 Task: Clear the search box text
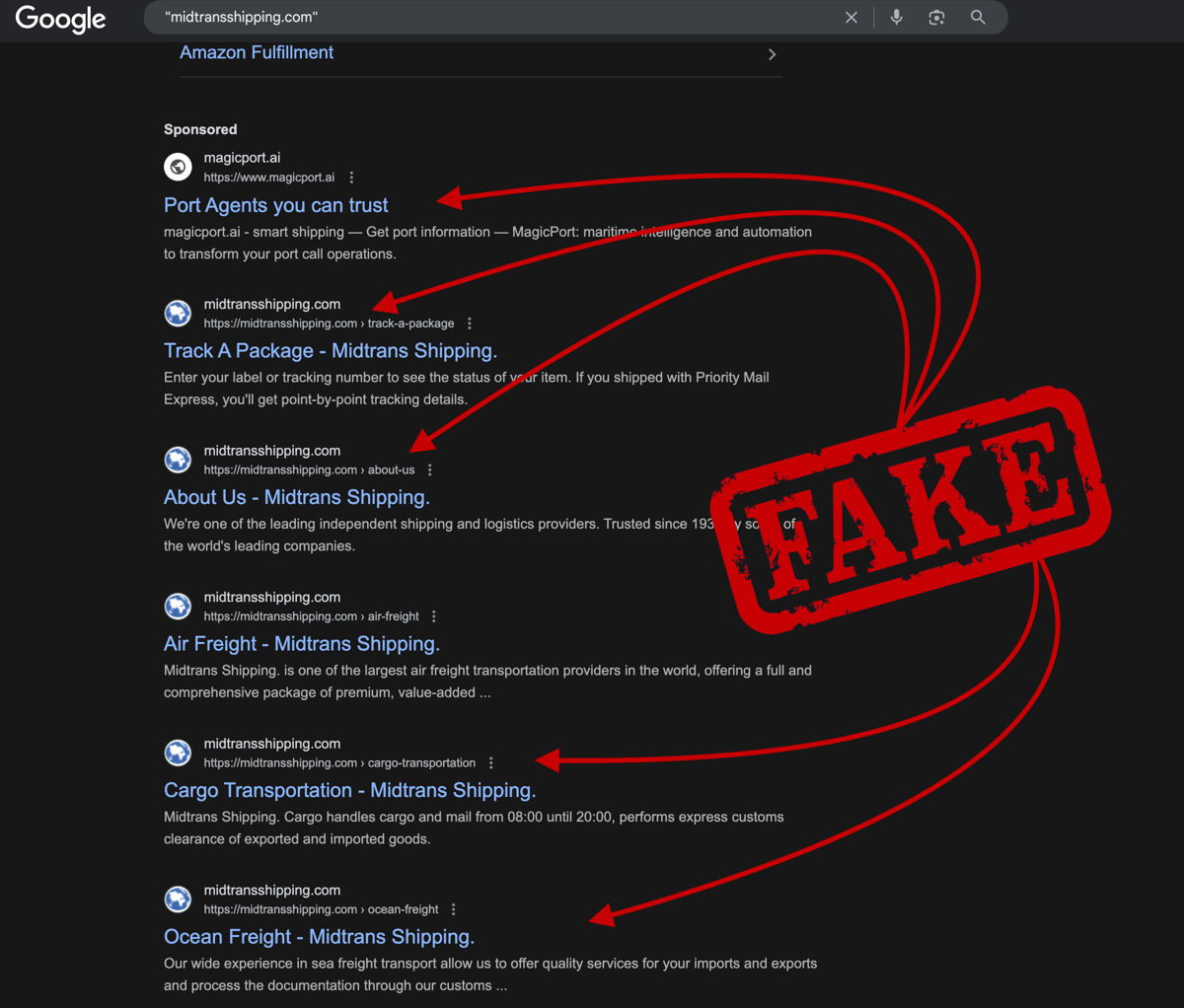[851, 18]
